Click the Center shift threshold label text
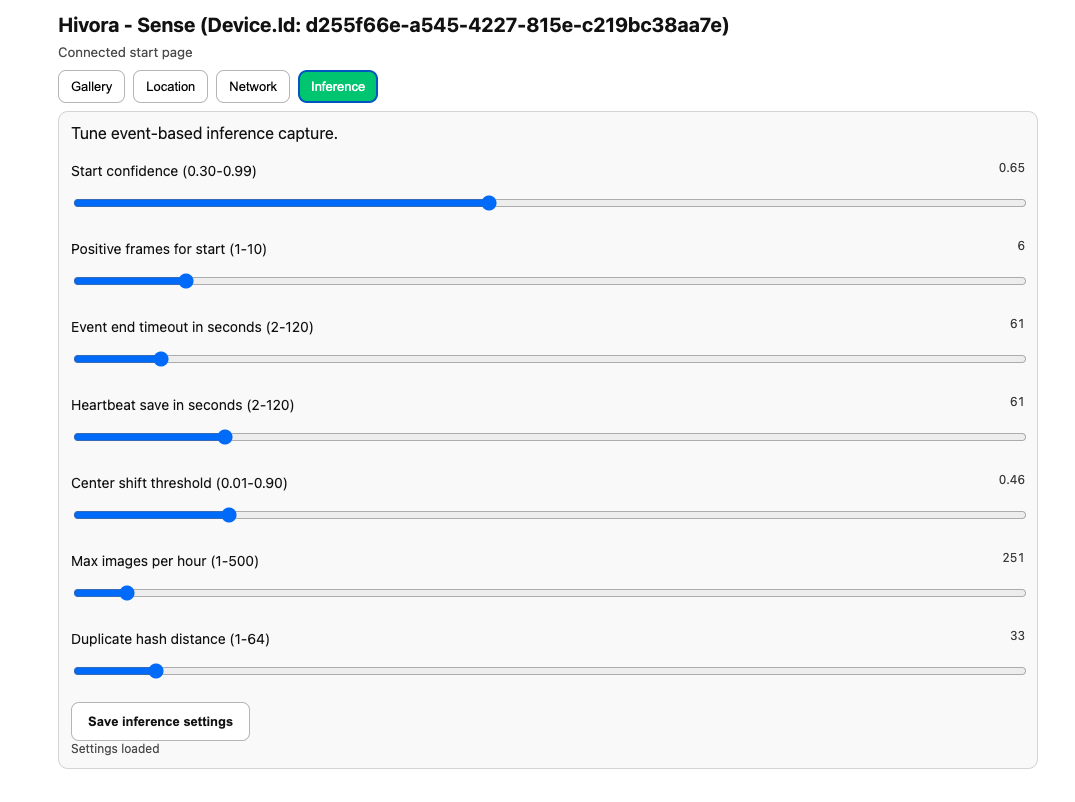 (179, 483)
